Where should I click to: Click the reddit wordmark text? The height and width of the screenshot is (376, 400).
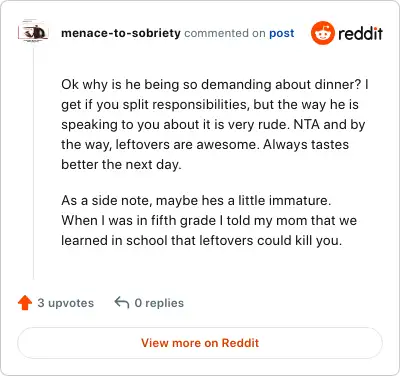coord(360,33)
